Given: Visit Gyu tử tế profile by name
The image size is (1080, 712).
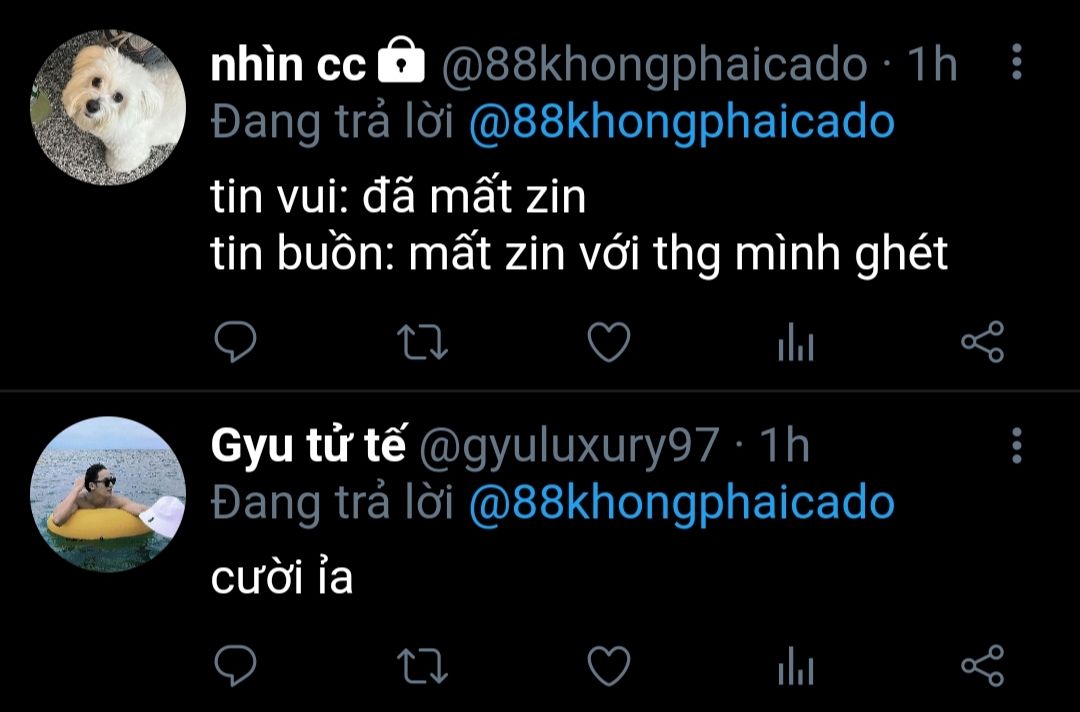Looking at the screenshot, I should coord(309,445).
